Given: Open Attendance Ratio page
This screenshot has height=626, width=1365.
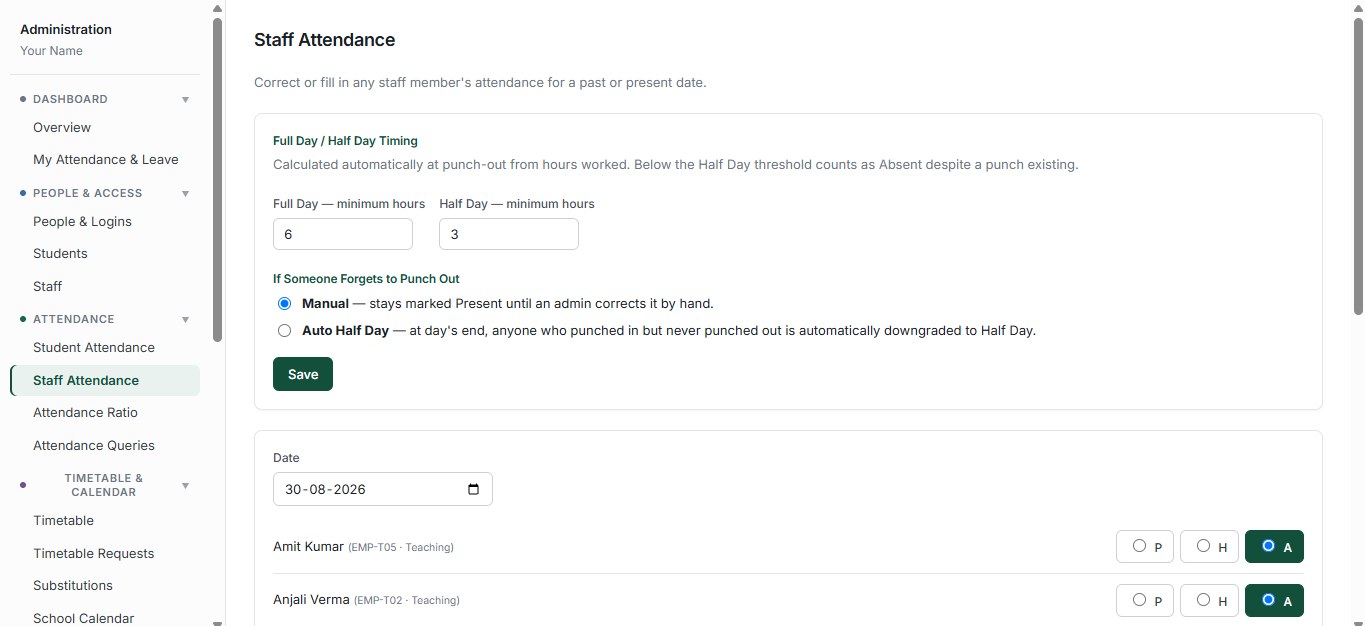Looking at the screenshot, I should (x=85, y=413).
